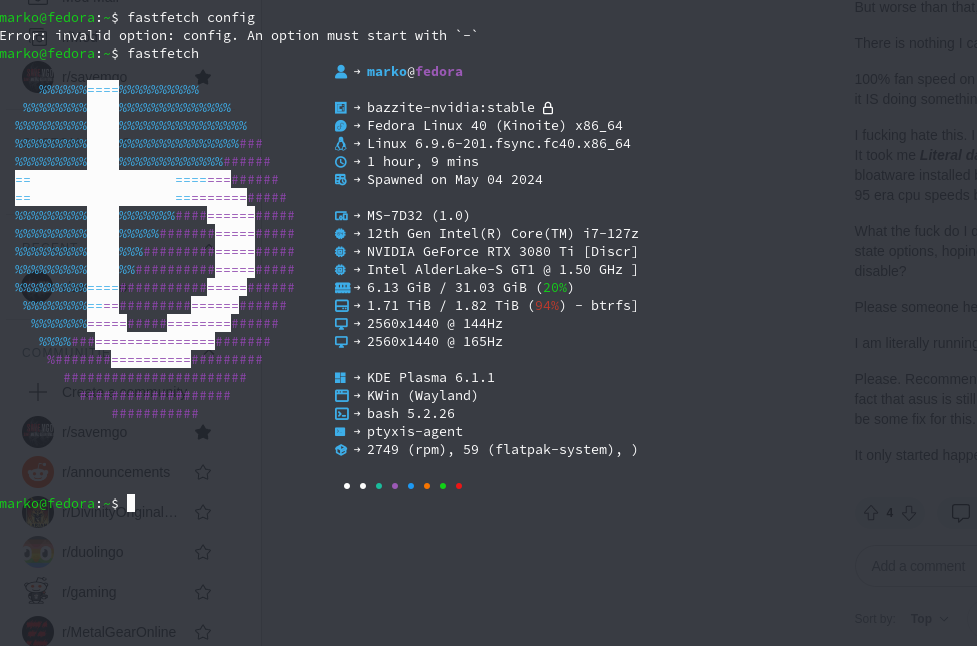This screenshot has width=977, height=647.
Task: Click the user icon beside marko@fedora title
Action: 341,72
